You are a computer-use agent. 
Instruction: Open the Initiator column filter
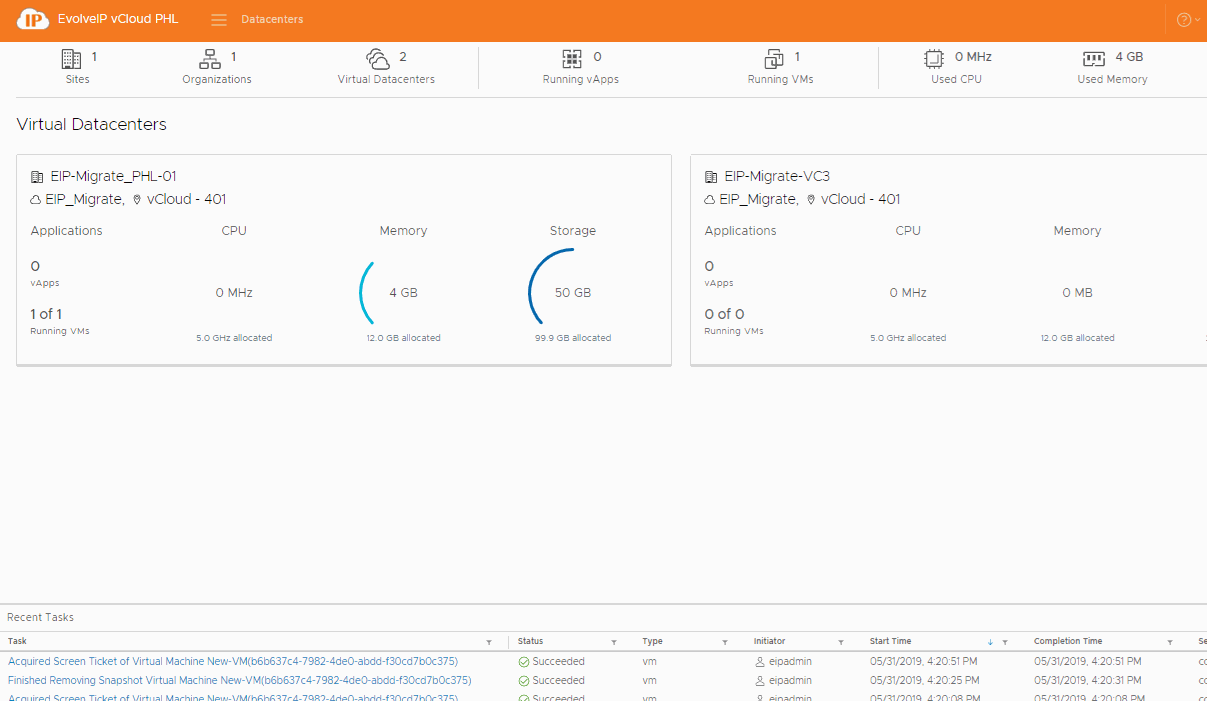[841, 642]
